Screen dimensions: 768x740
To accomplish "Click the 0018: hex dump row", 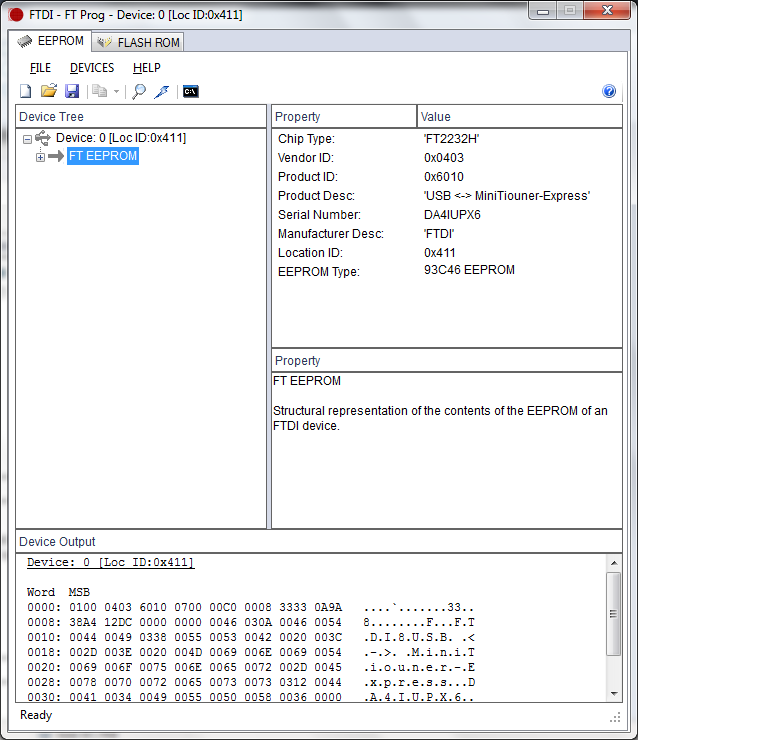I will click(x=250, y=652).
